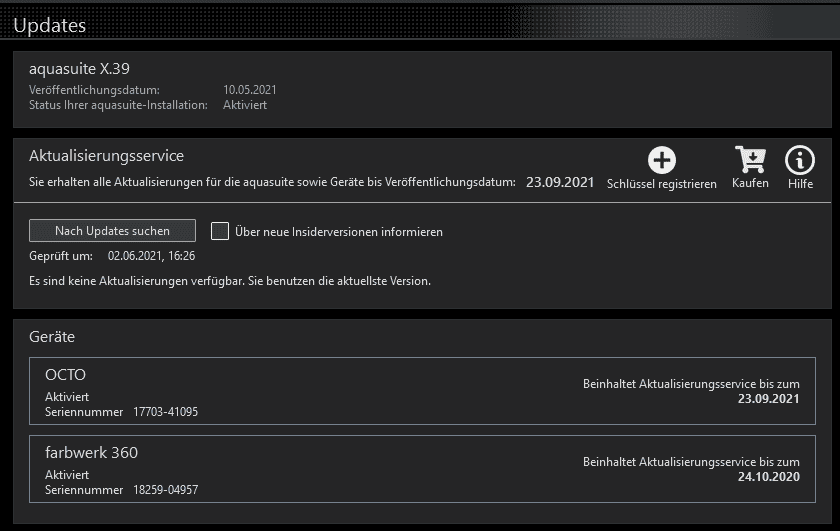Click the Aktualisierungsservice date 23.09.2021
Screen dimensions: 840x531
pos(560,182)
